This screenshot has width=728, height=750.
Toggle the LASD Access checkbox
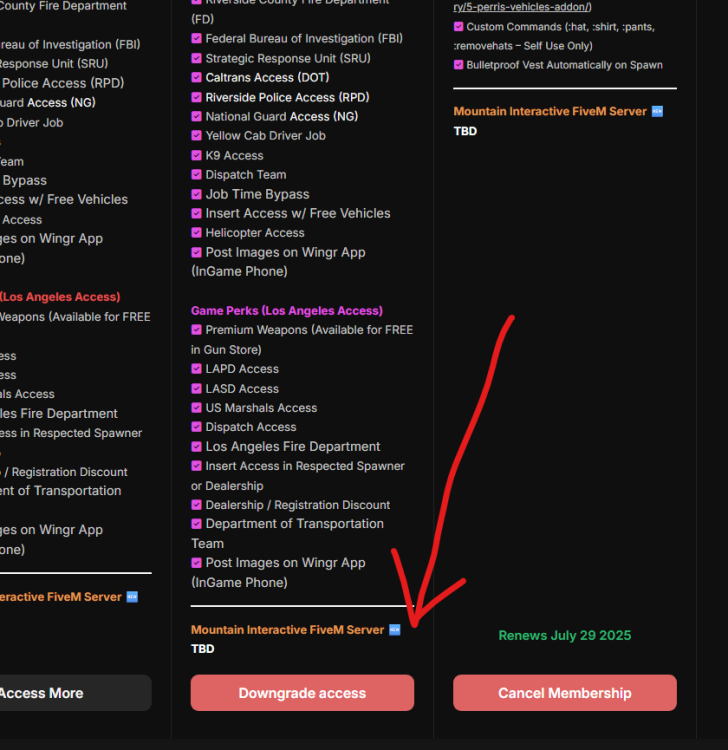click(196, 388)
